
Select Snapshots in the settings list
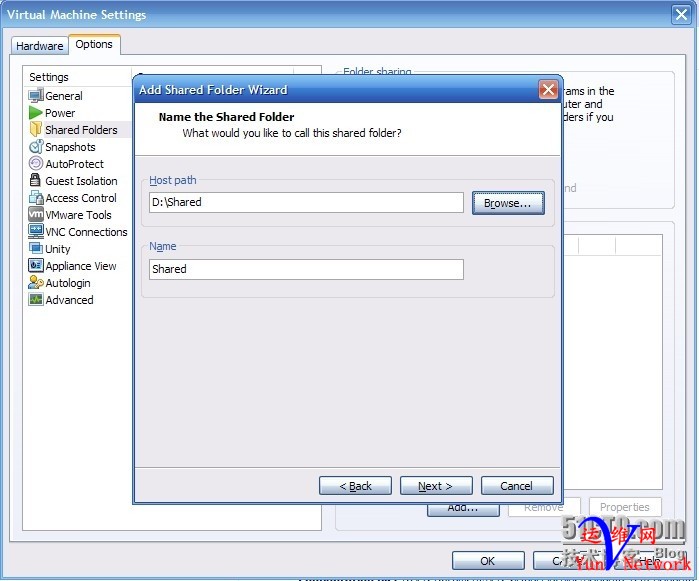click(70, 147)
